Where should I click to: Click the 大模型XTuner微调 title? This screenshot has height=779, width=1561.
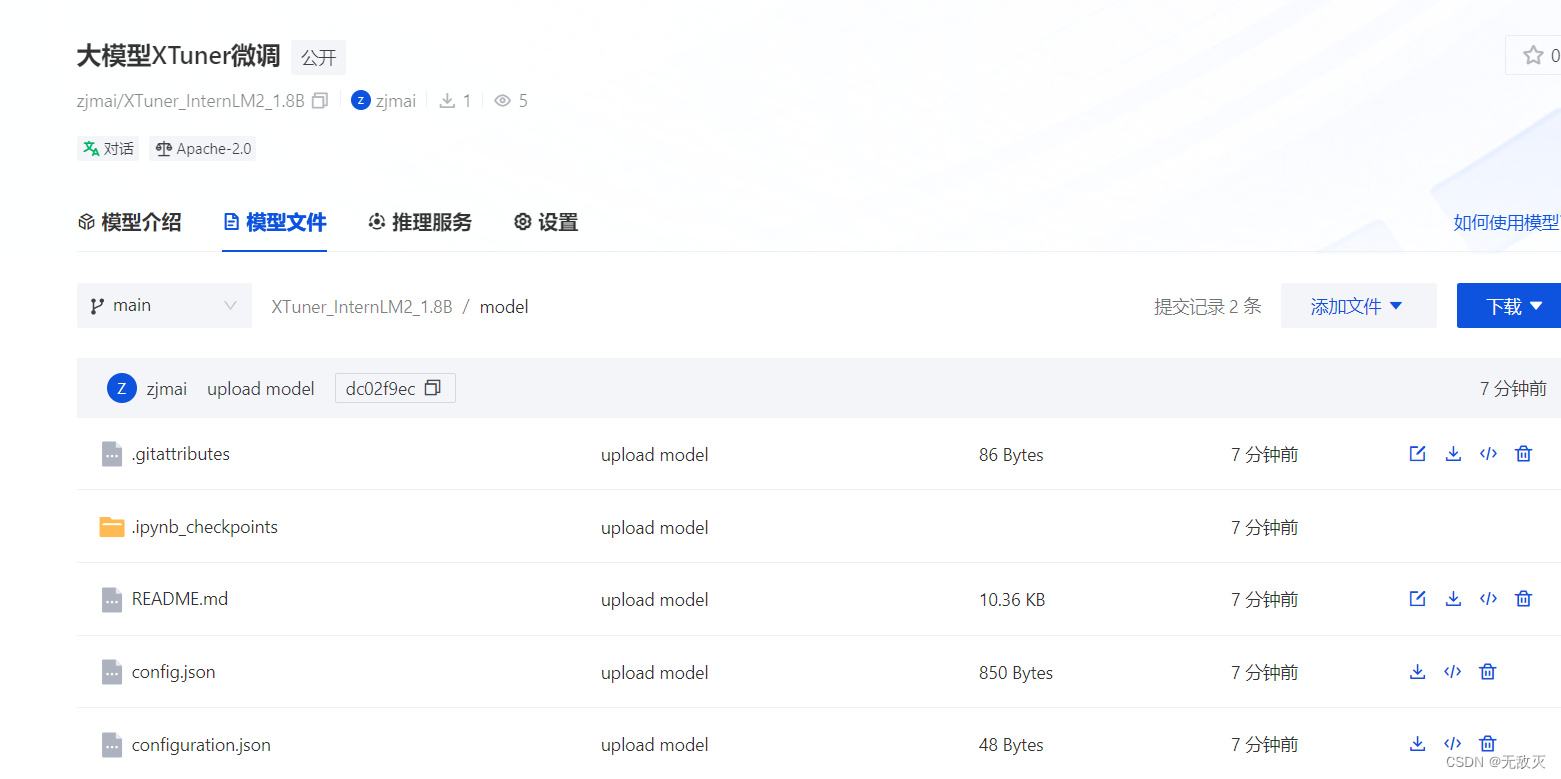pyautogui.click(x=179, y=56)
